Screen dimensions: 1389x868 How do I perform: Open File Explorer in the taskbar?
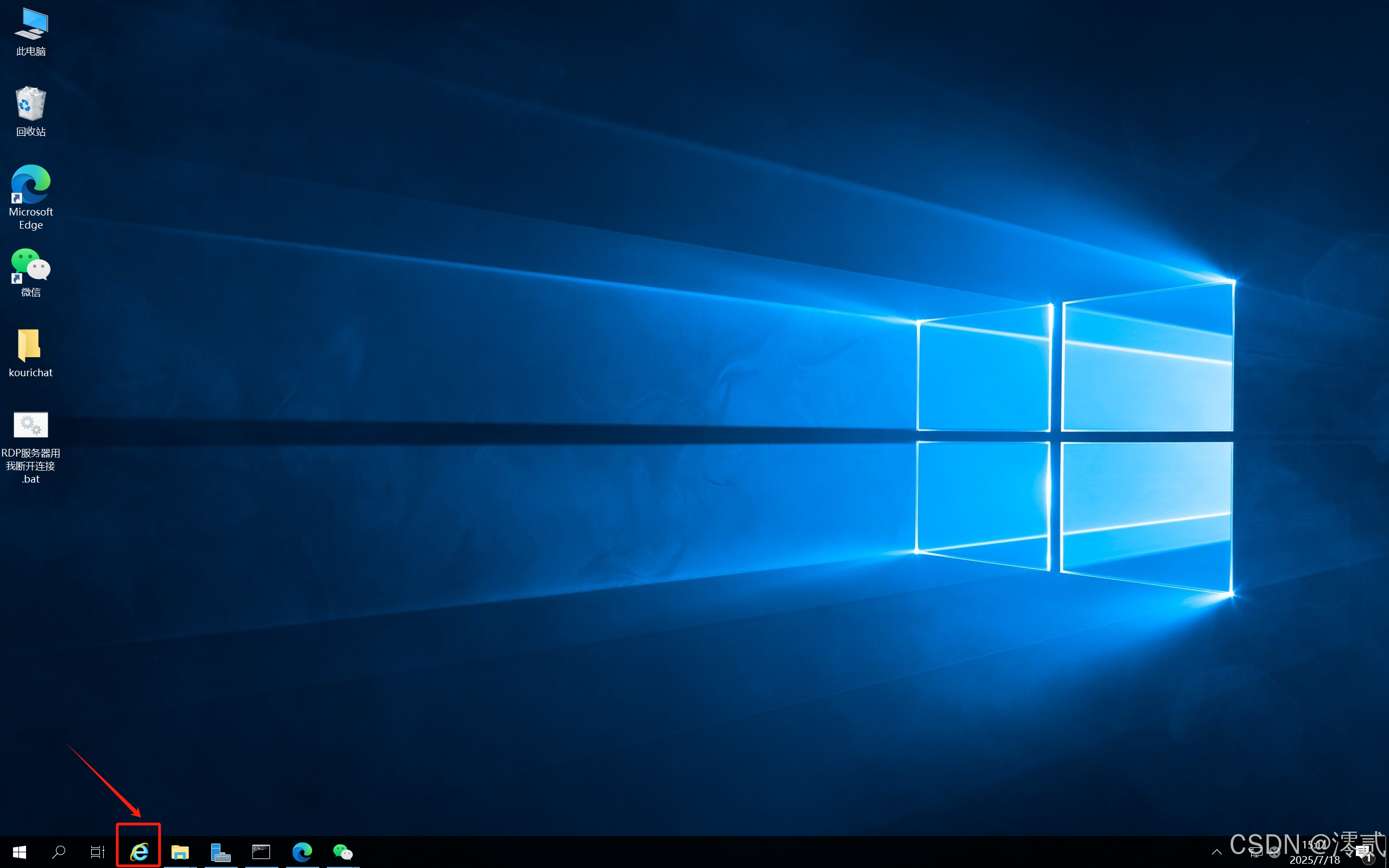(x=180, y=852)
